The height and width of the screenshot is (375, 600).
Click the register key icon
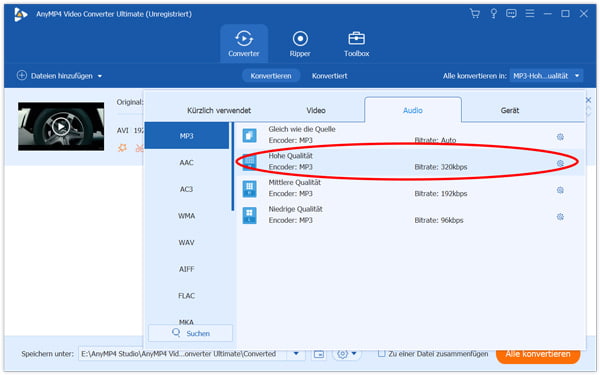494,14
